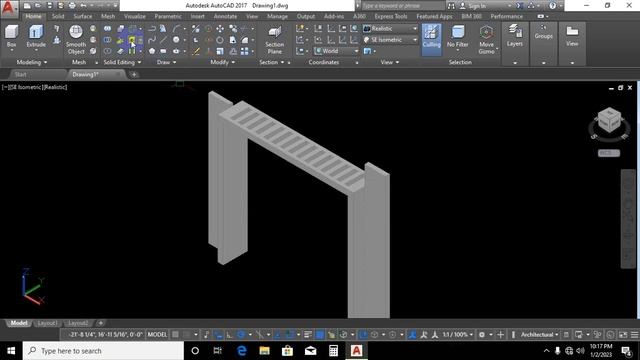Select the Extrude tool
This screenshot has width=640, height=360.
click(36, 37)
